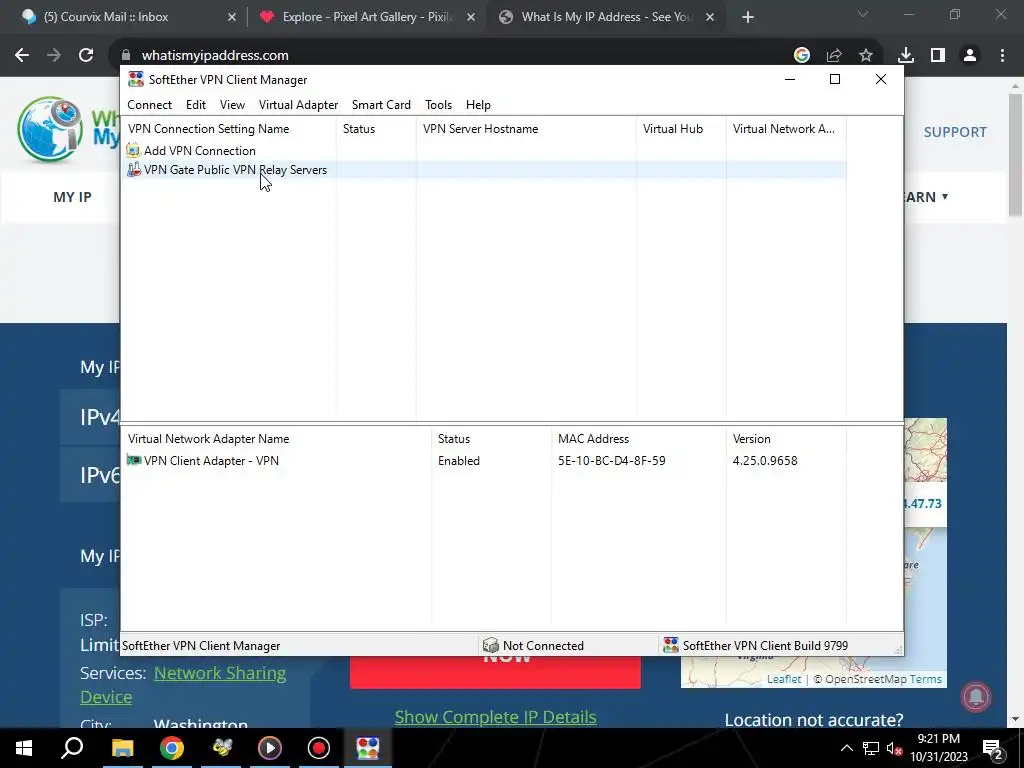Click the Enabled status of VPN adapter
Image resolution: width=1024 pixels, height=768 pixels.
(x=458, y=461)
